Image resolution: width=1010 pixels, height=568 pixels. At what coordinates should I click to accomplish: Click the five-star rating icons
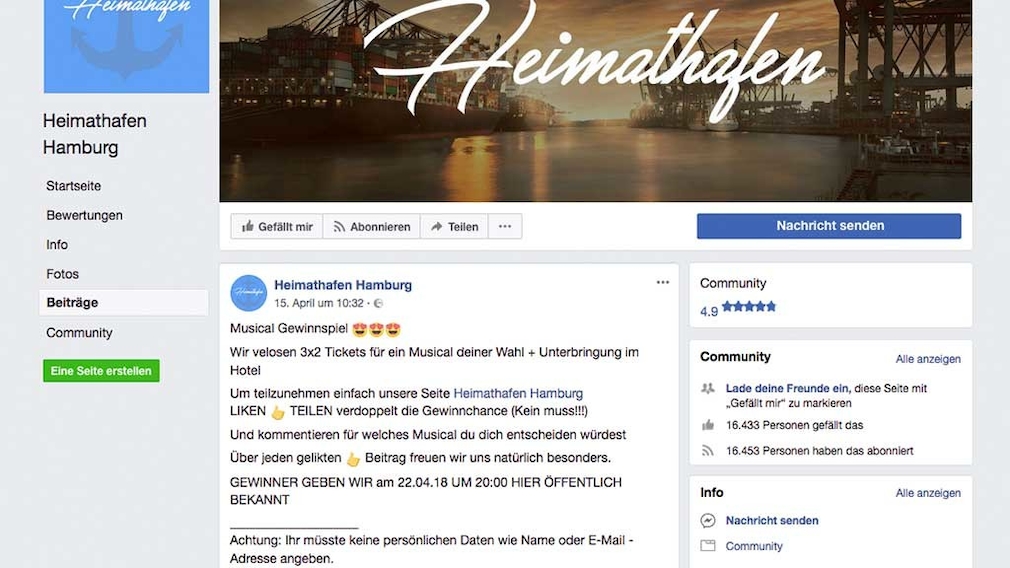click(749, 307)
